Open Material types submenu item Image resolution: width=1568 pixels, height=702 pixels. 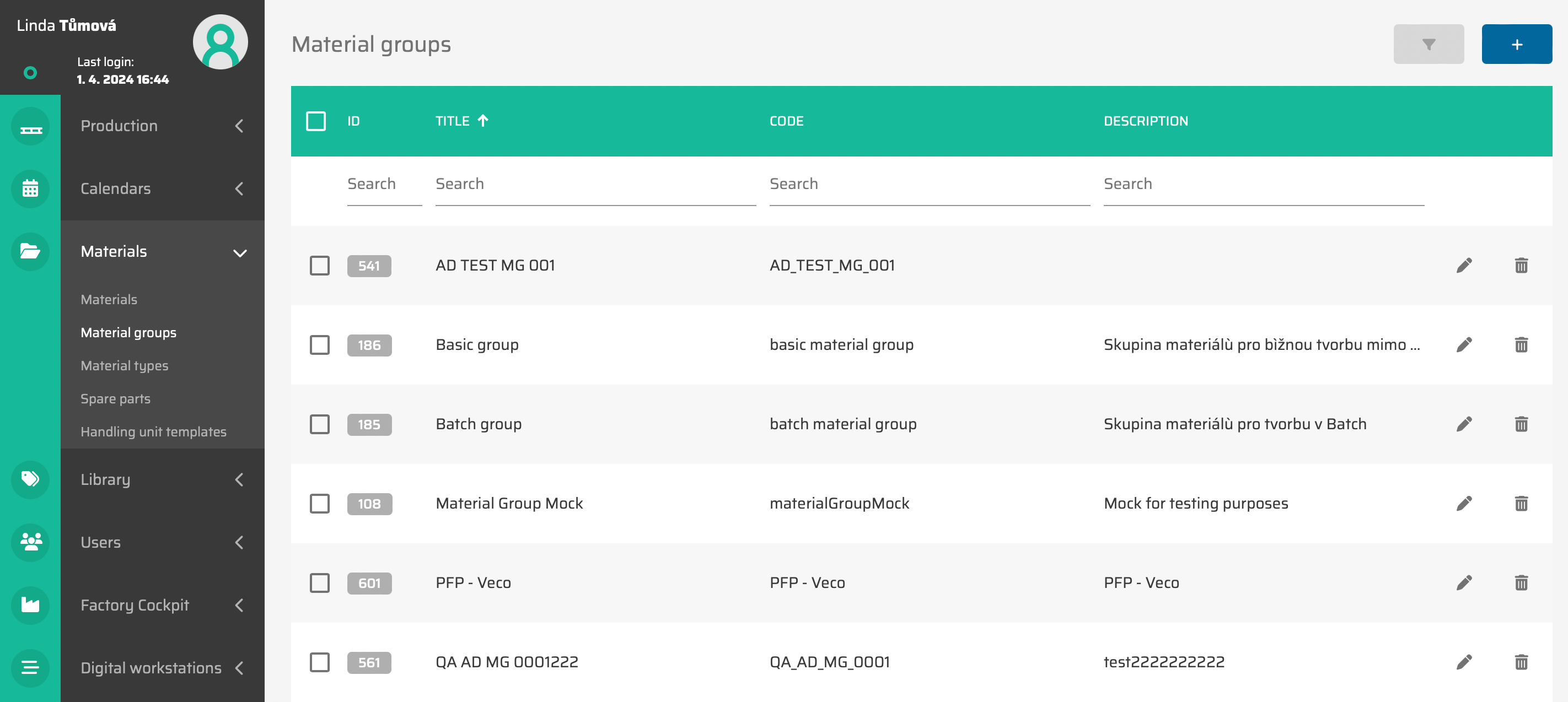[124, 365]
